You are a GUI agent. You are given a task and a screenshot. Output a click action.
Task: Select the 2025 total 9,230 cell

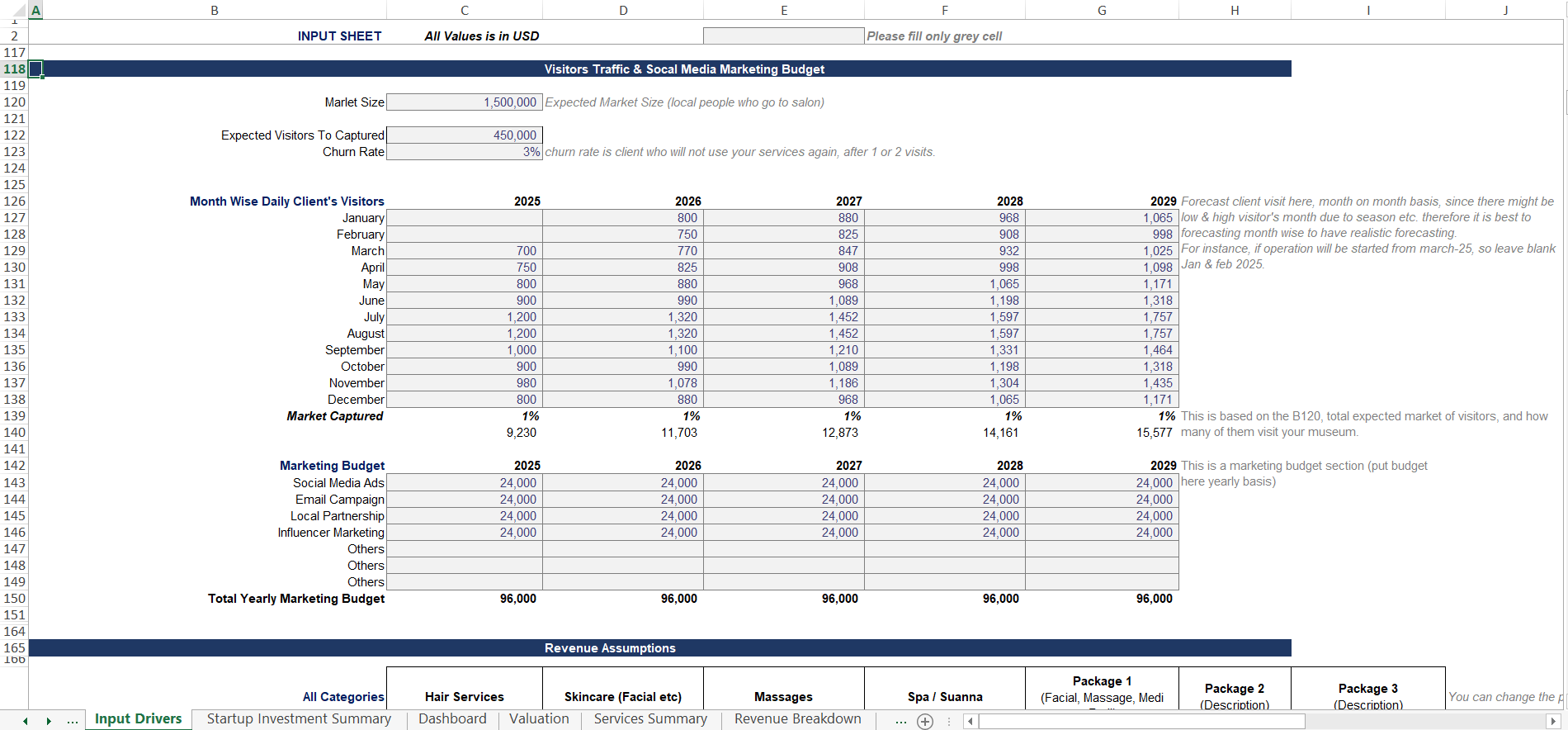[465, 433]
